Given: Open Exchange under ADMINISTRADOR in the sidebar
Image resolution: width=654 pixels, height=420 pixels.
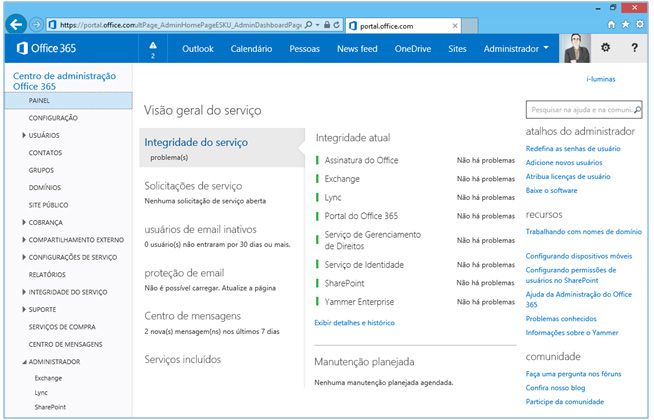Looking at the screenshot, I should pos(48,378).
